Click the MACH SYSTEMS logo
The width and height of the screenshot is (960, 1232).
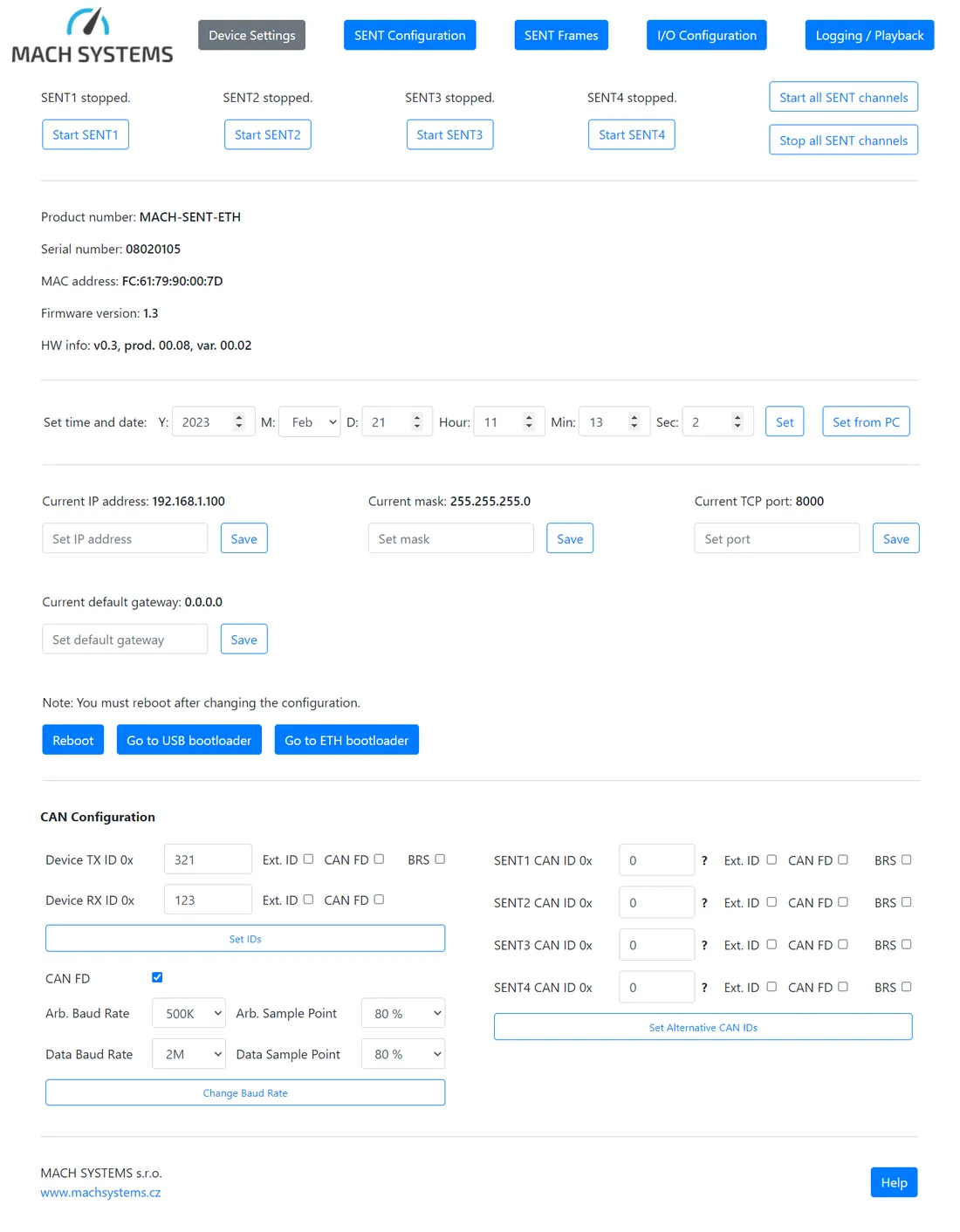point(93,36)
